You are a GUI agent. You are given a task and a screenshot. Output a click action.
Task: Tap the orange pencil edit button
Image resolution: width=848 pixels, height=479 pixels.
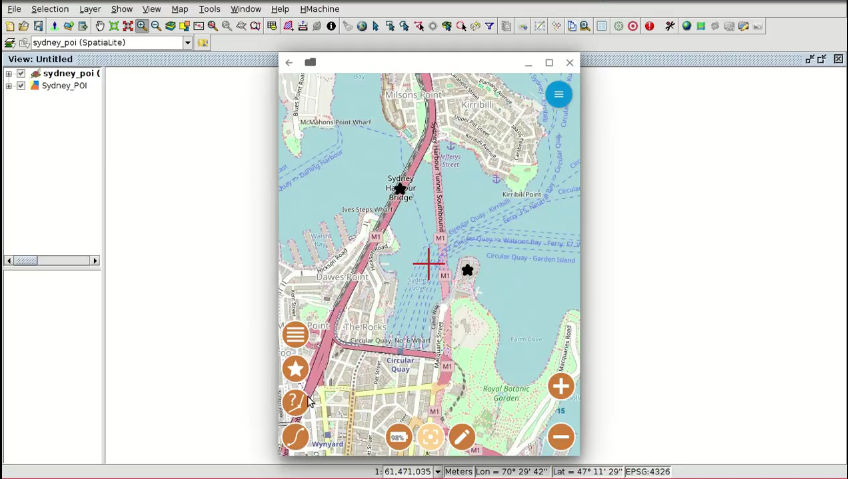461,437
